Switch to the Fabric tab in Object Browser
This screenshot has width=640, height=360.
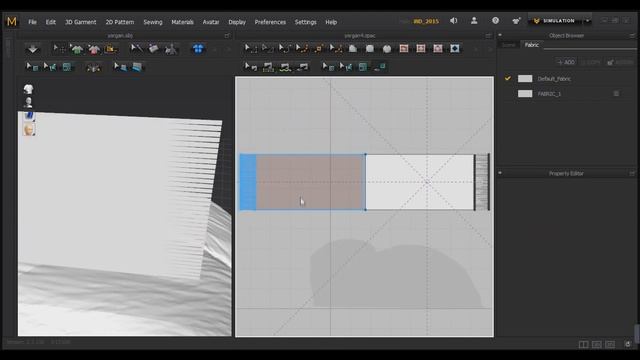(531, 45)
